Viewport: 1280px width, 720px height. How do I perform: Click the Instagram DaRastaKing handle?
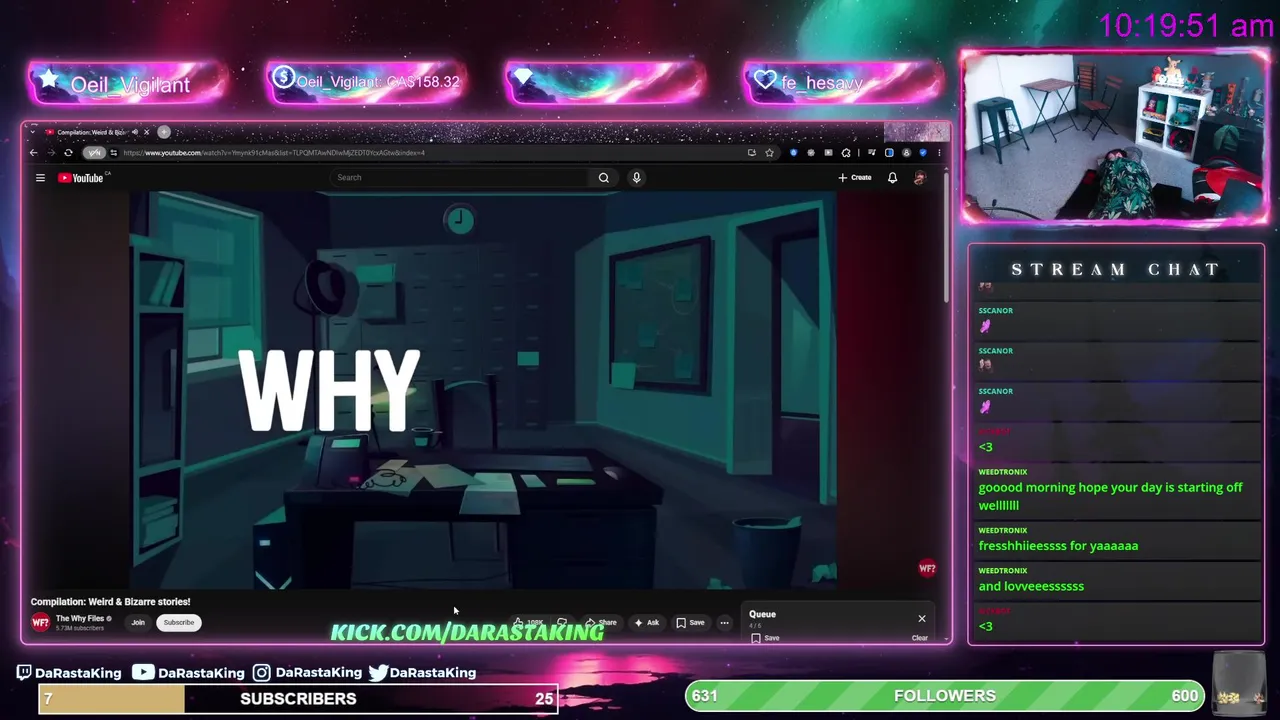coord(307,672)
